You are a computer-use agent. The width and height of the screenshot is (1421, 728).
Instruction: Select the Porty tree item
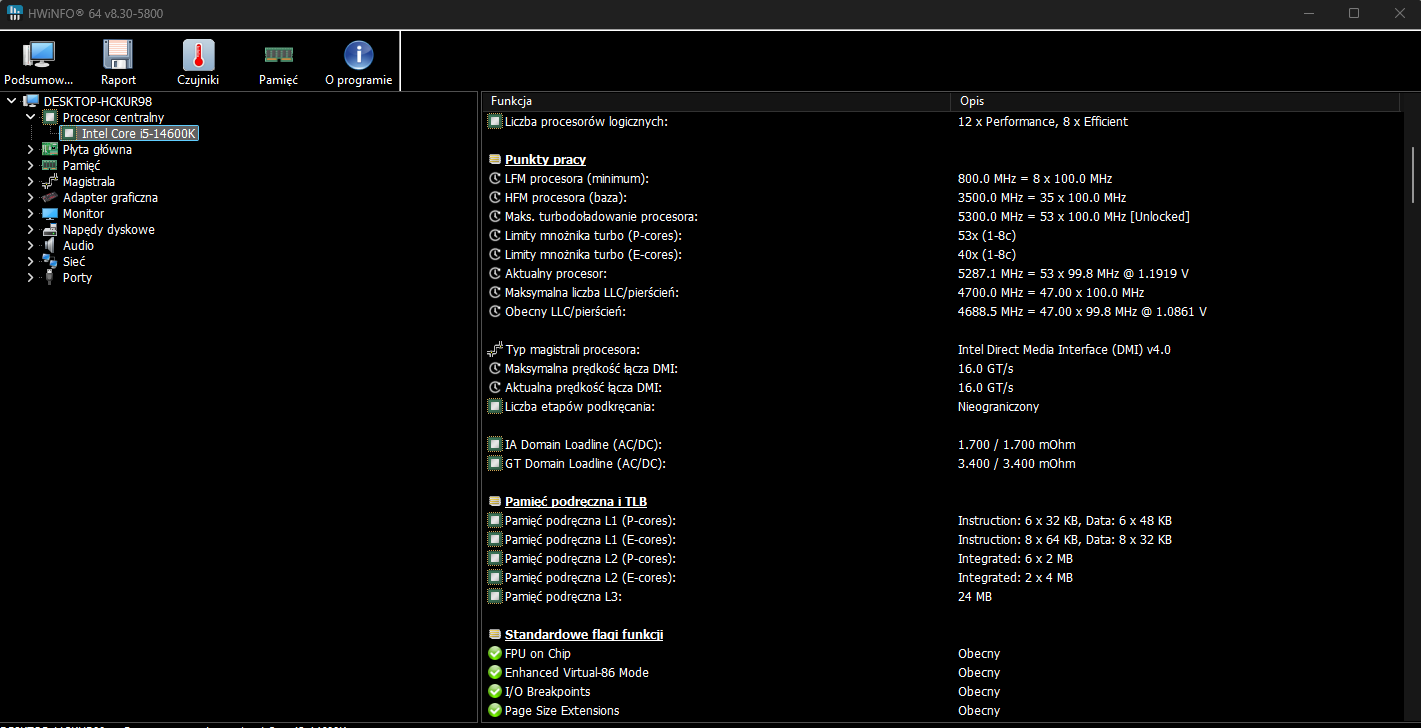(77, 278)
